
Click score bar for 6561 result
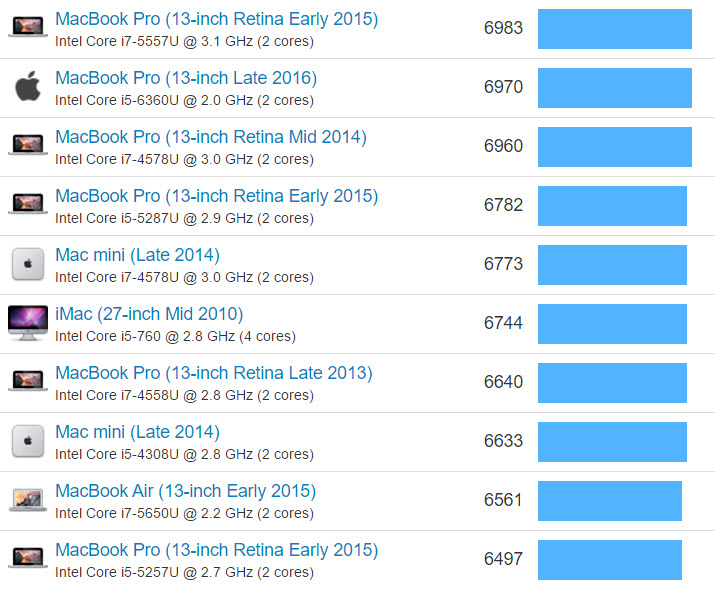click(610, 501)
